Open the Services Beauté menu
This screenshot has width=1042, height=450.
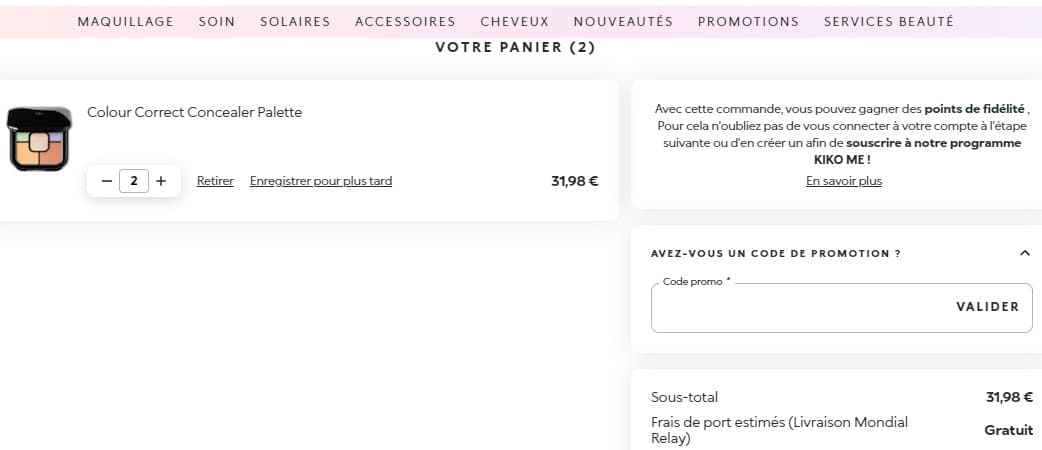click(x=888, y=21)
